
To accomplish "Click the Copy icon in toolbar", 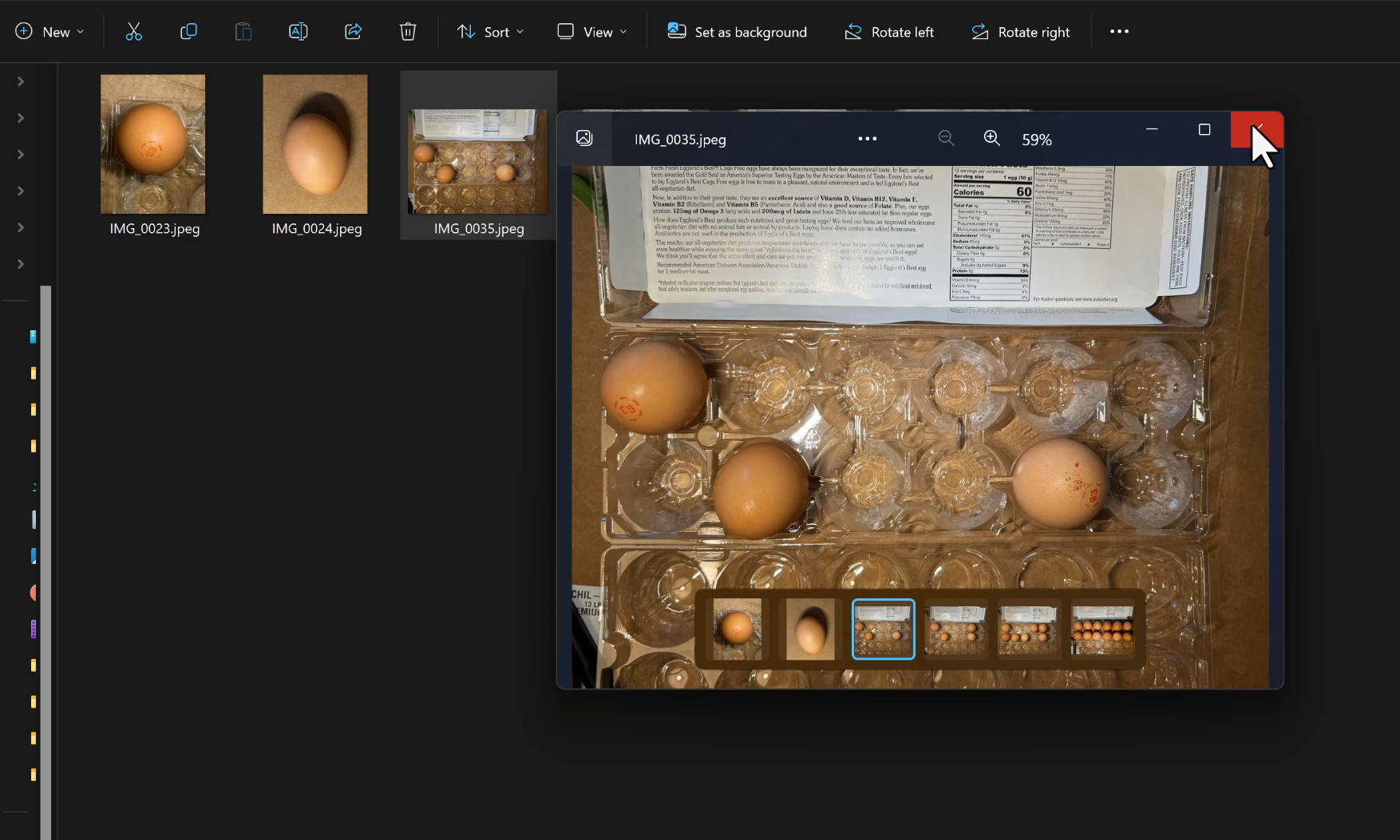I will 188,32.
